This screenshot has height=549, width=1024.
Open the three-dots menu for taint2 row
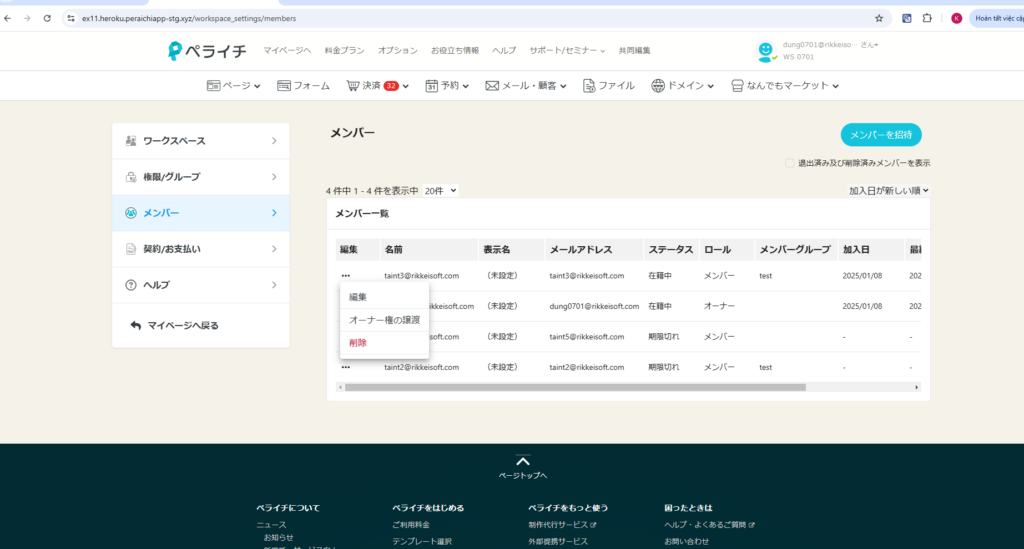pos(345,367)
